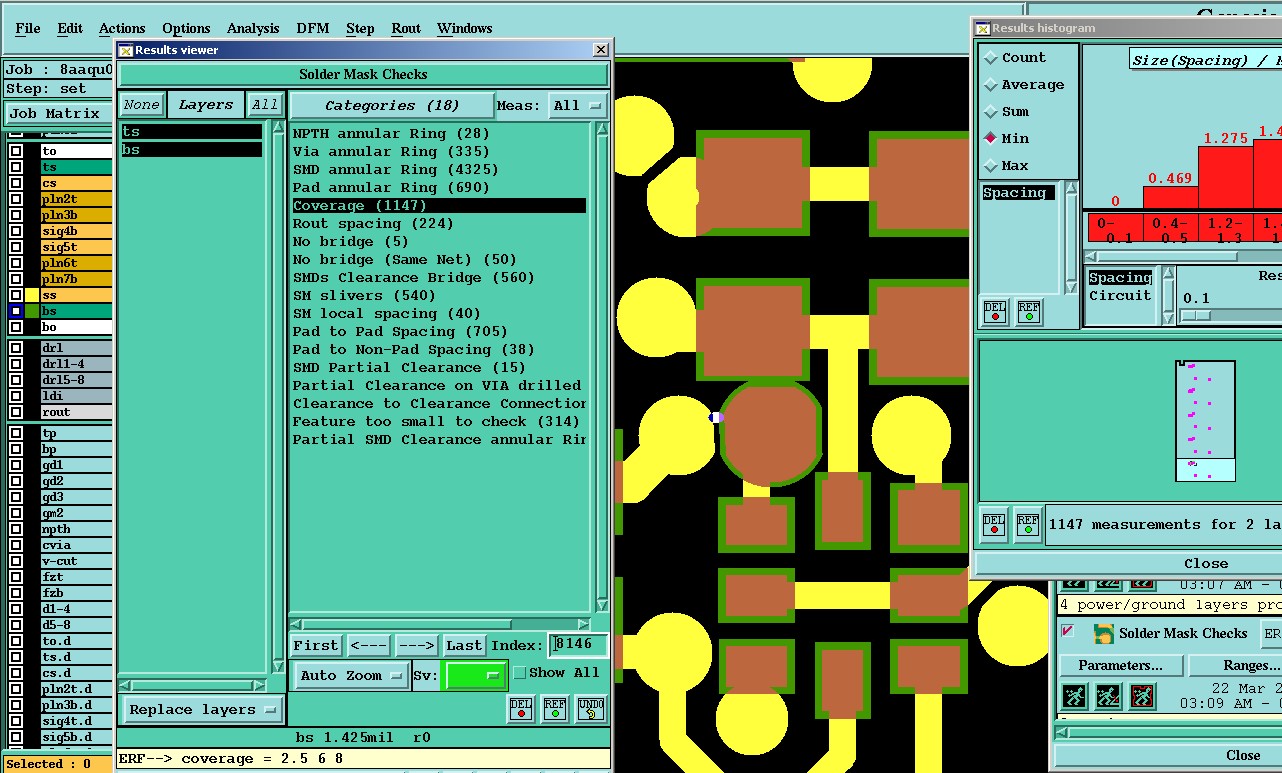Enable the Show All checkbox
The image size is (1282, 773).
[519, 673]
